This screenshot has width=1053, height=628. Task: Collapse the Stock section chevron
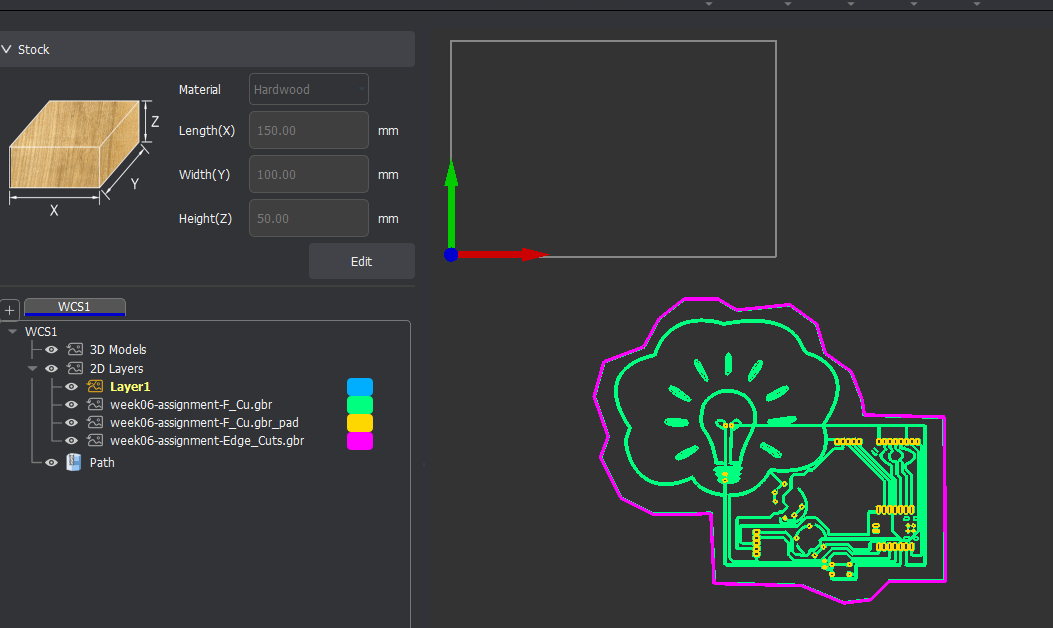pos(7,49)
